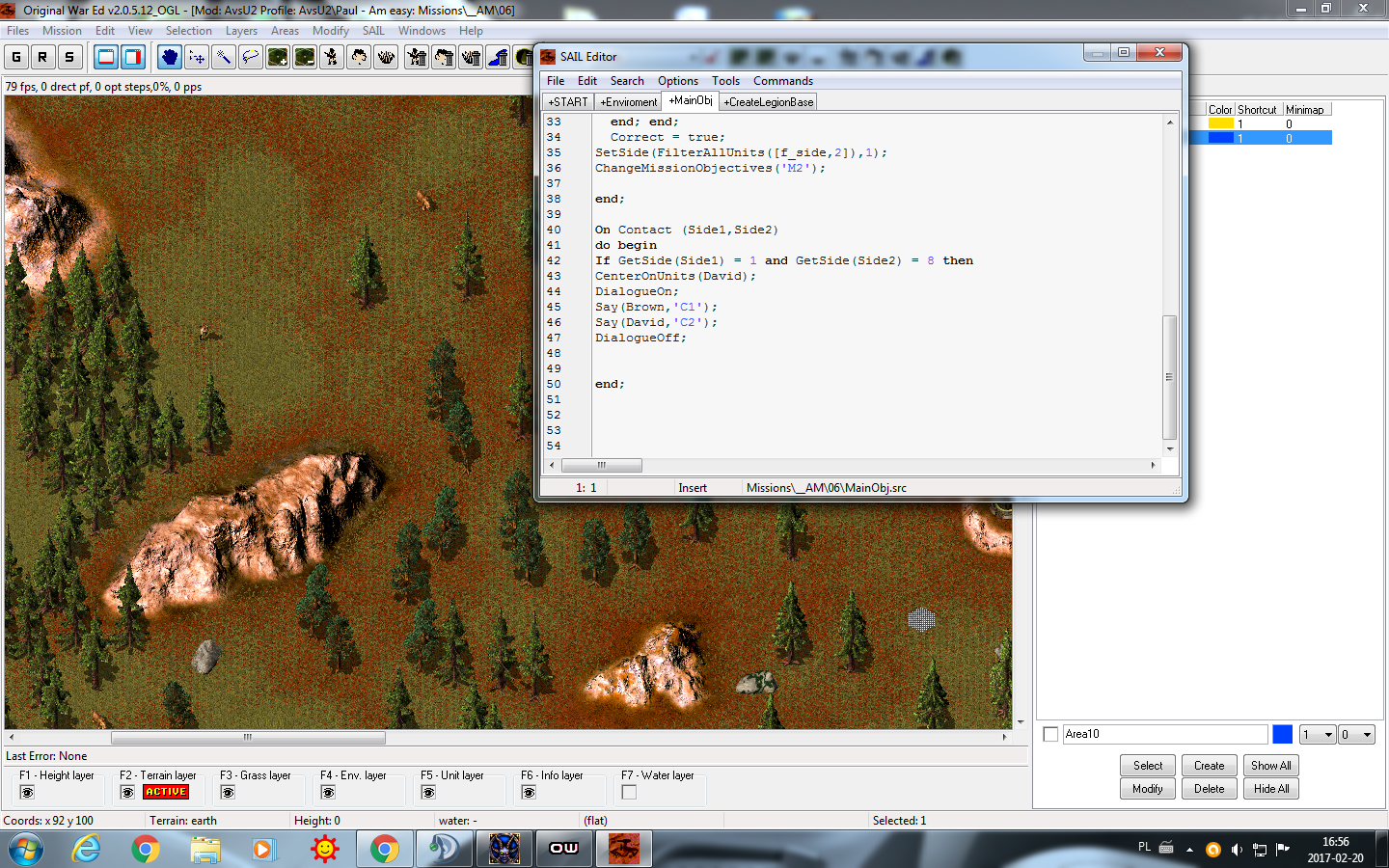The height and width of the screenshot is (868, 1389).
Task: Click the Area10 name input field
Action: [x=1165, y=735]
